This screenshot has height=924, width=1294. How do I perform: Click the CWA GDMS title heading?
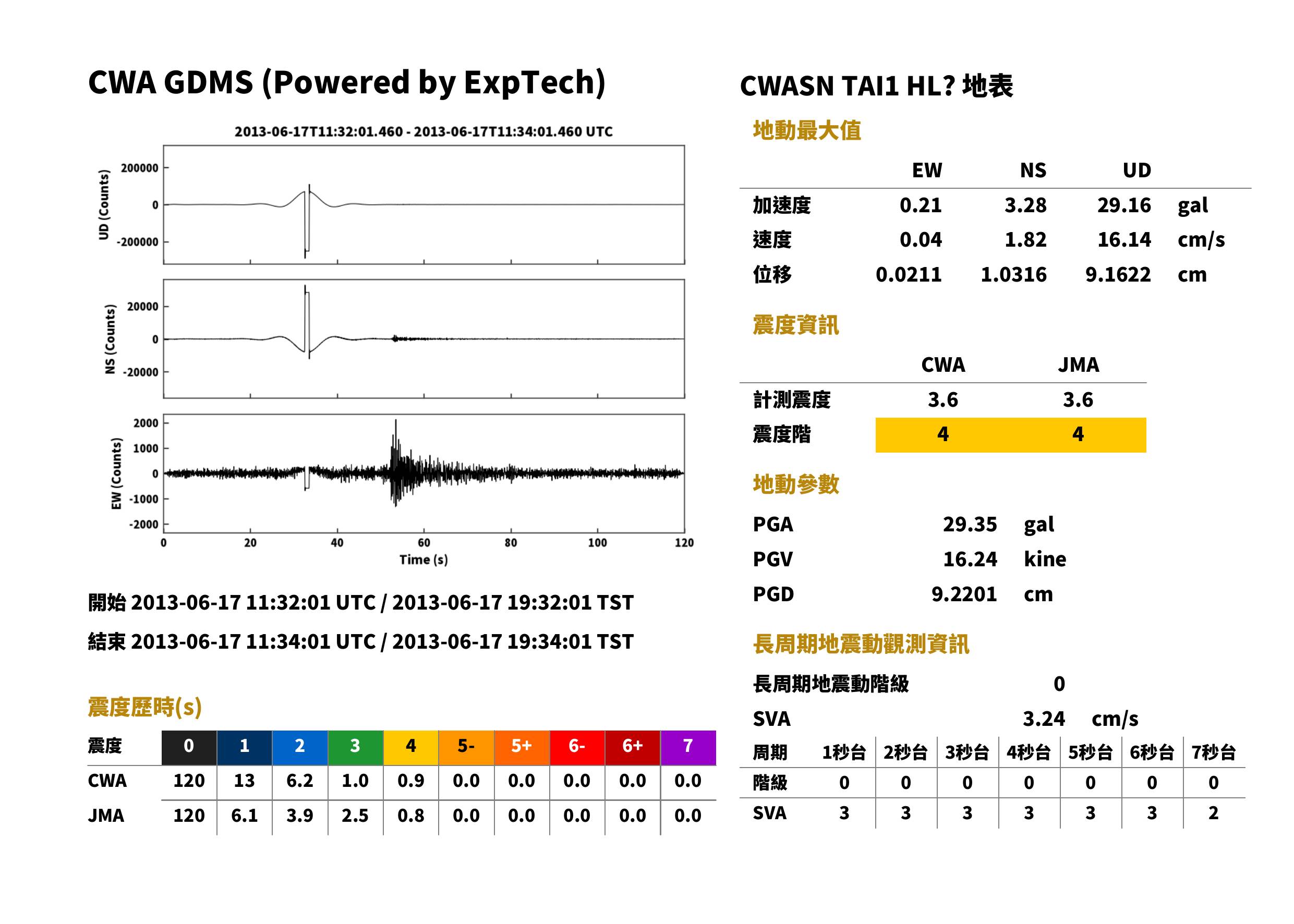[x=346, y=82]
